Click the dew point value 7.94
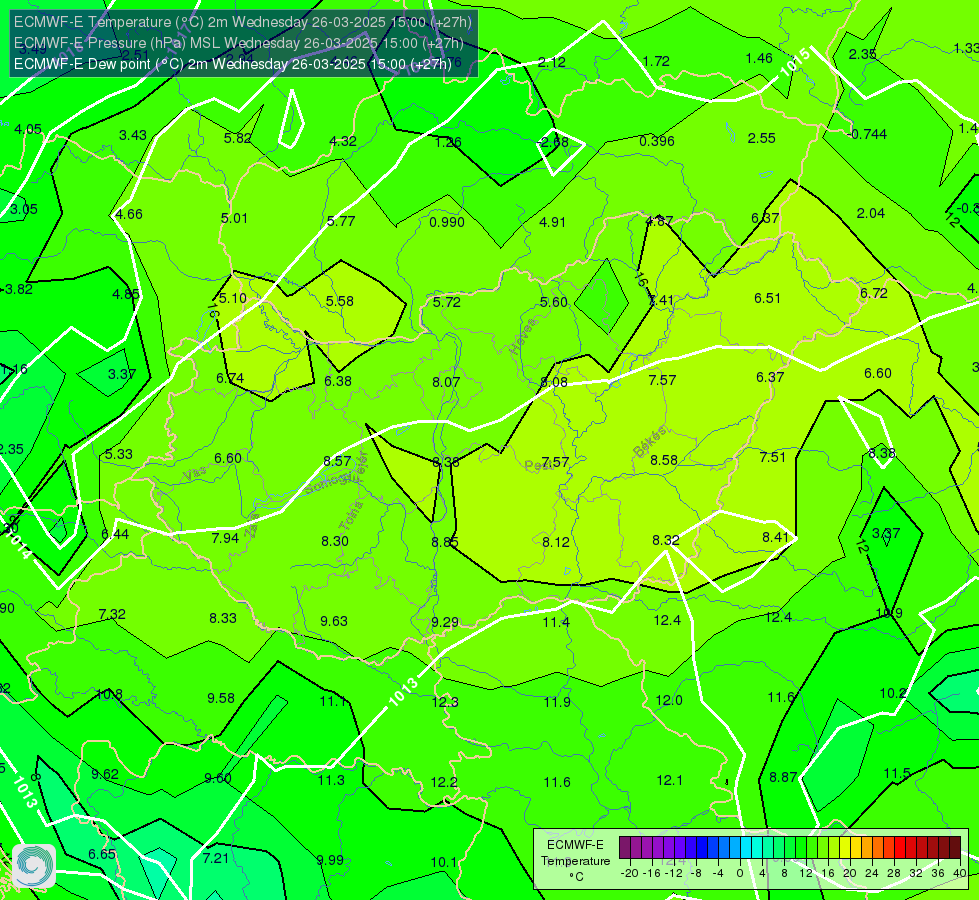The image size is (979, 900). 225,538
